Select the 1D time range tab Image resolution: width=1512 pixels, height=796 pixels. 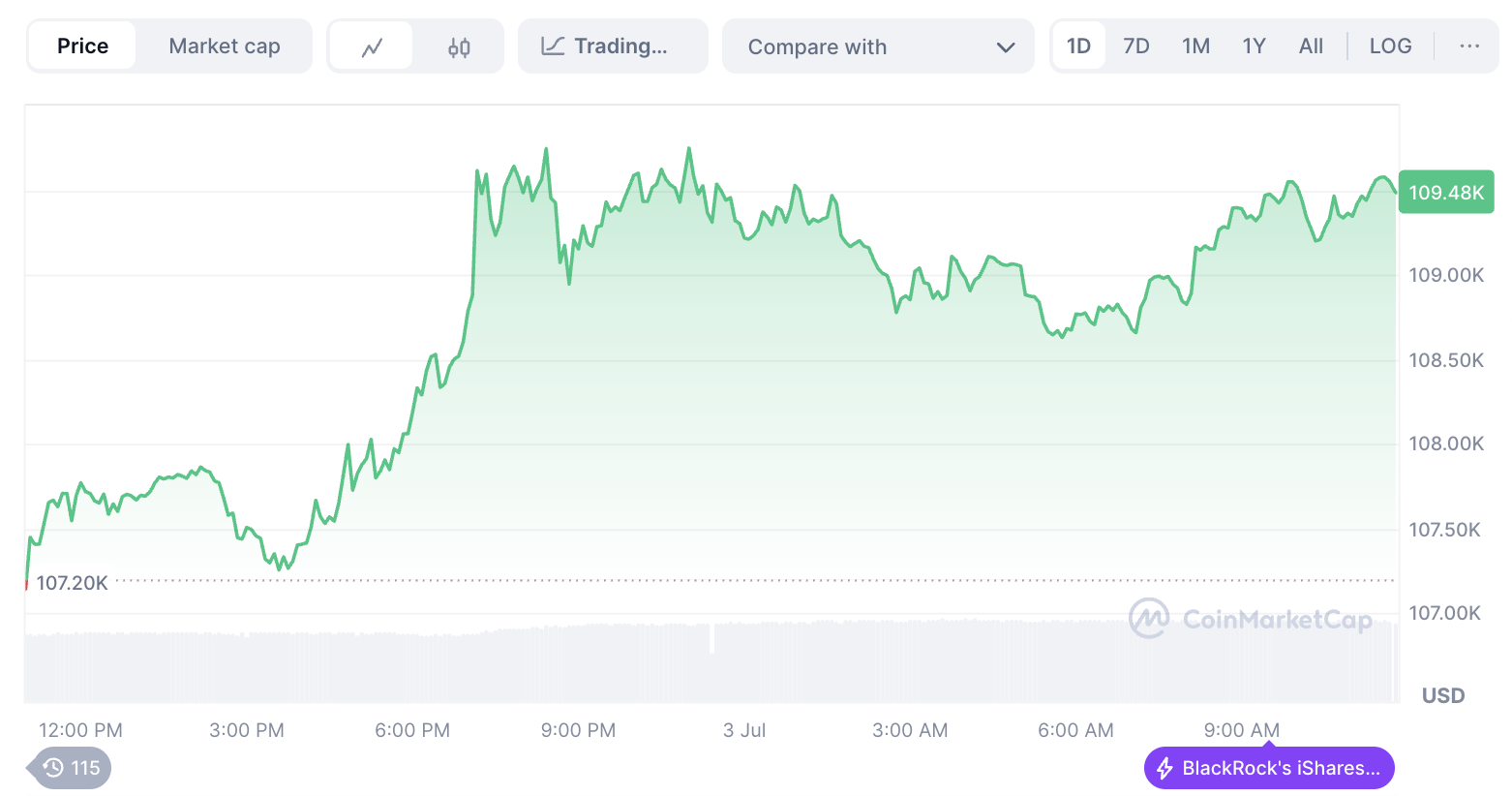pos(1078,46)
